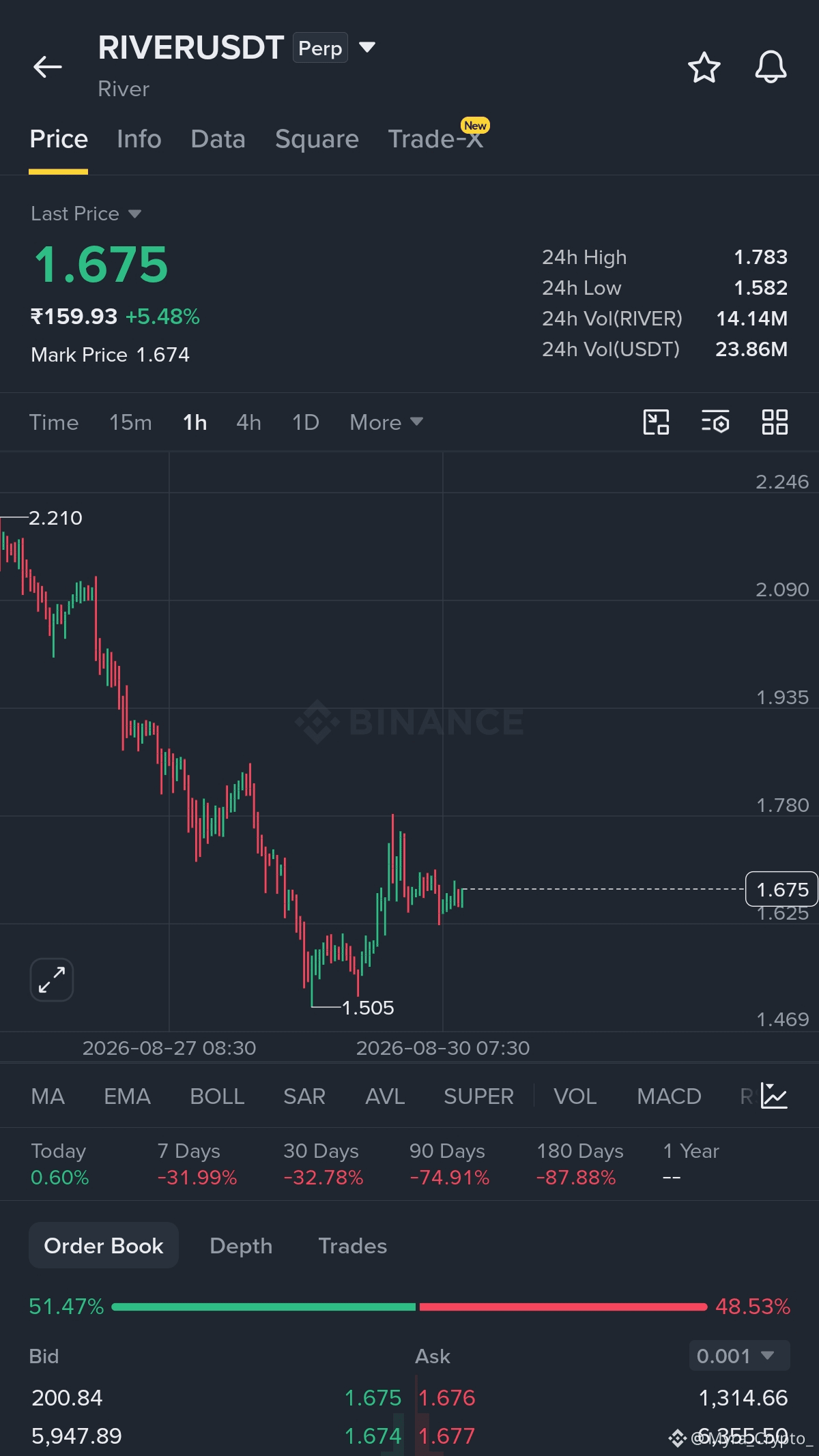
Task: Select bid price 1.675 in order book
Action: tap(373, 1398)
